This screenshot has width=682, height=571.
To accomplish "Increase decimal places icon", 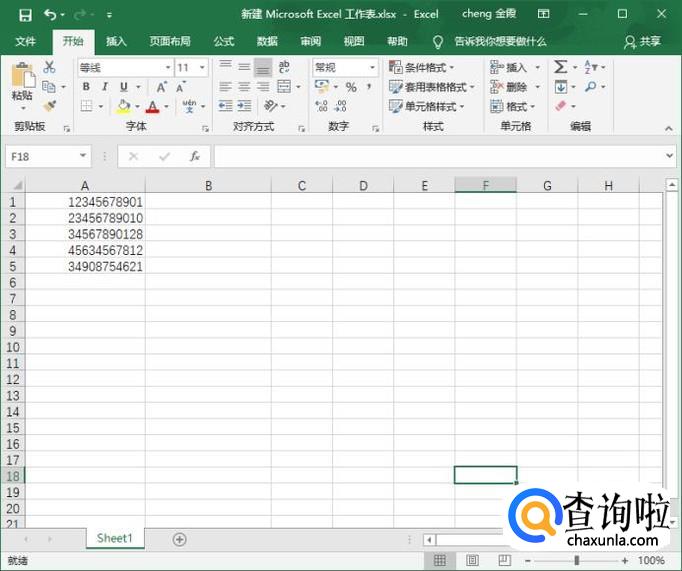I will click(x=321, y=106).
